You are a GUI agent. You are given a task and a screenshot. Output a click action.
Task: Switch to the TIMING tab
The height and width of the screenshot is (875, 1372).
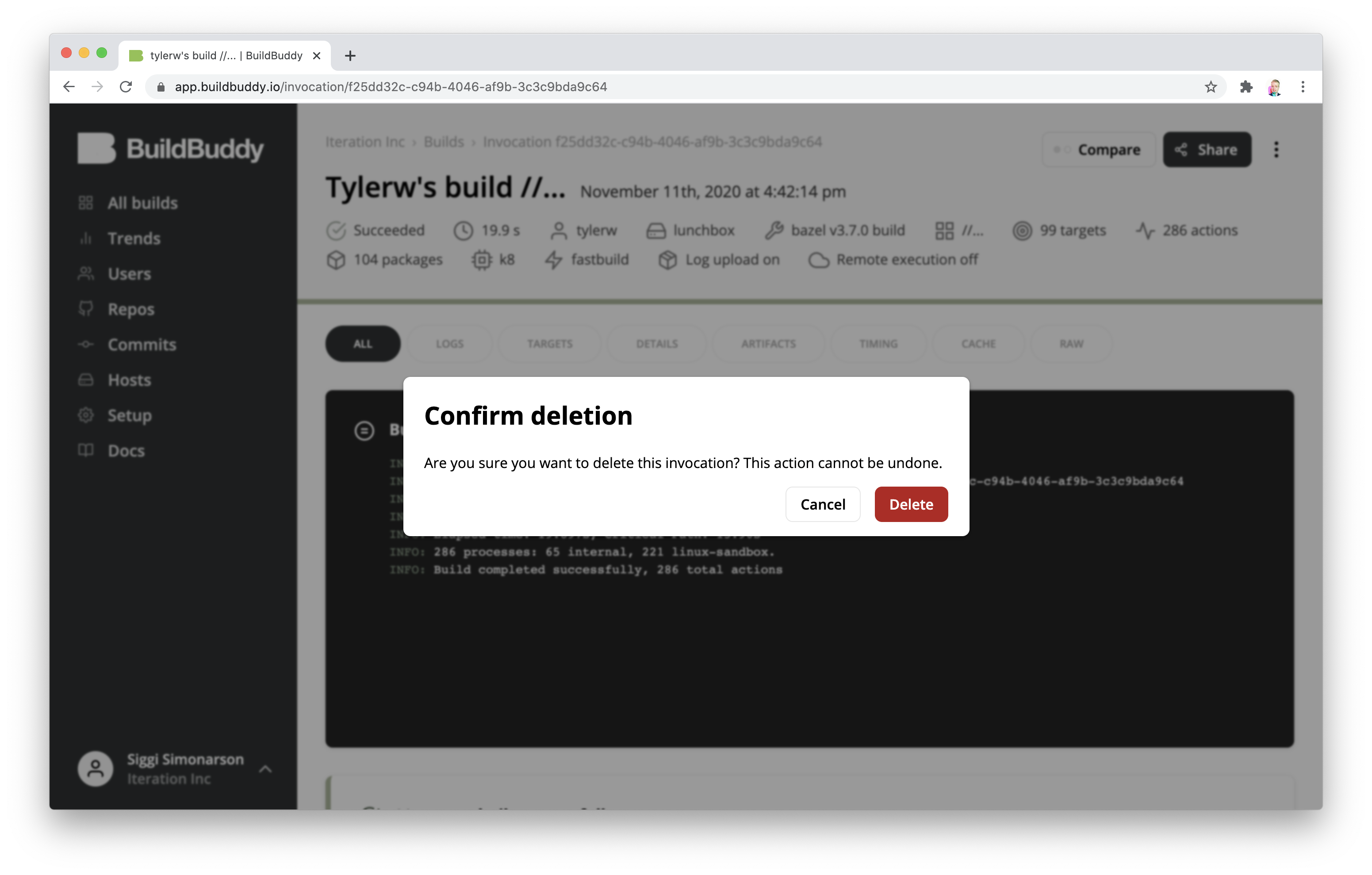[x=878, y=343]
